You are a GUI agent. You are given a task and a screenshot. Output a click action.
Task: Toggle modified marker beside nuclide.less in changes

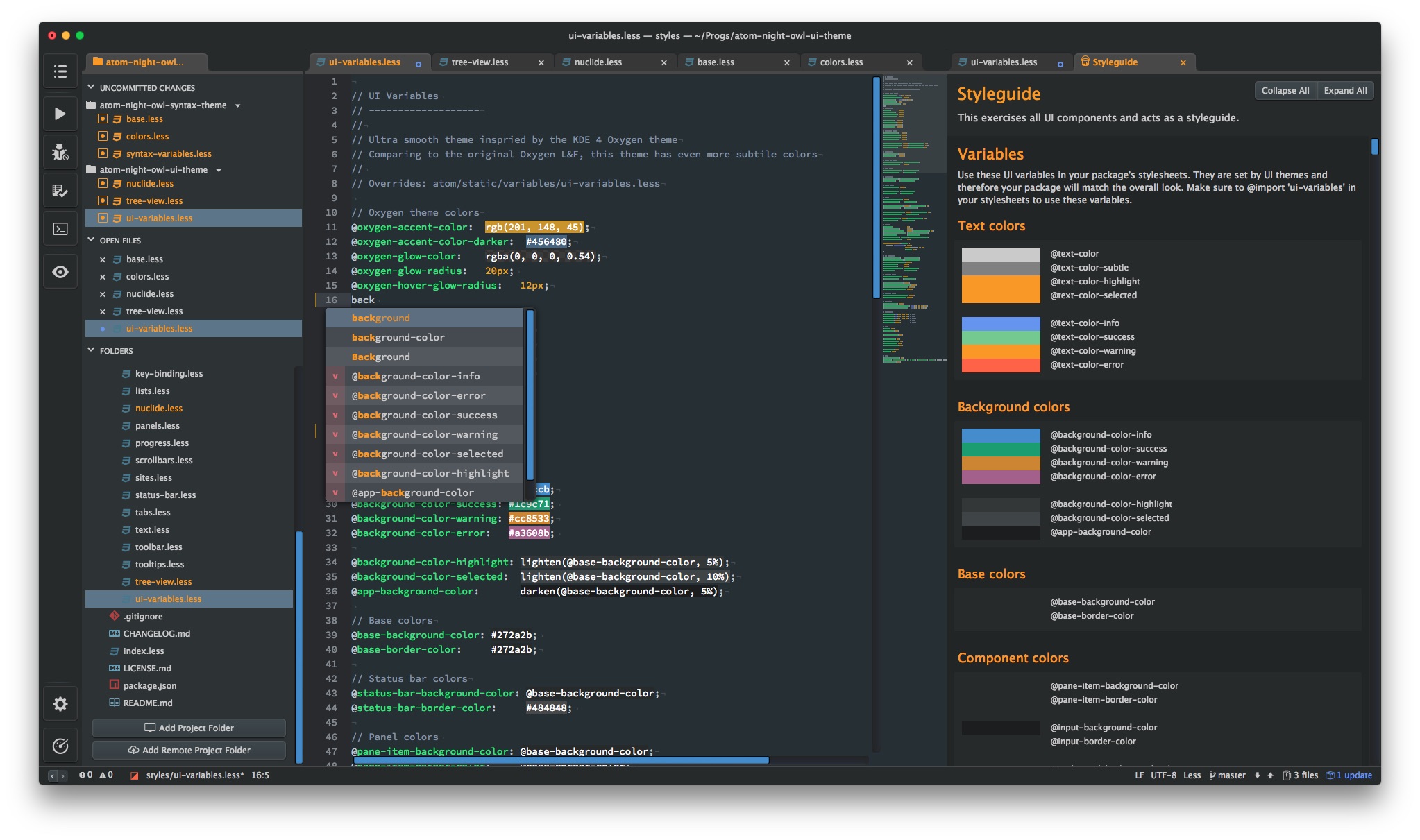(x=103, y=184)
